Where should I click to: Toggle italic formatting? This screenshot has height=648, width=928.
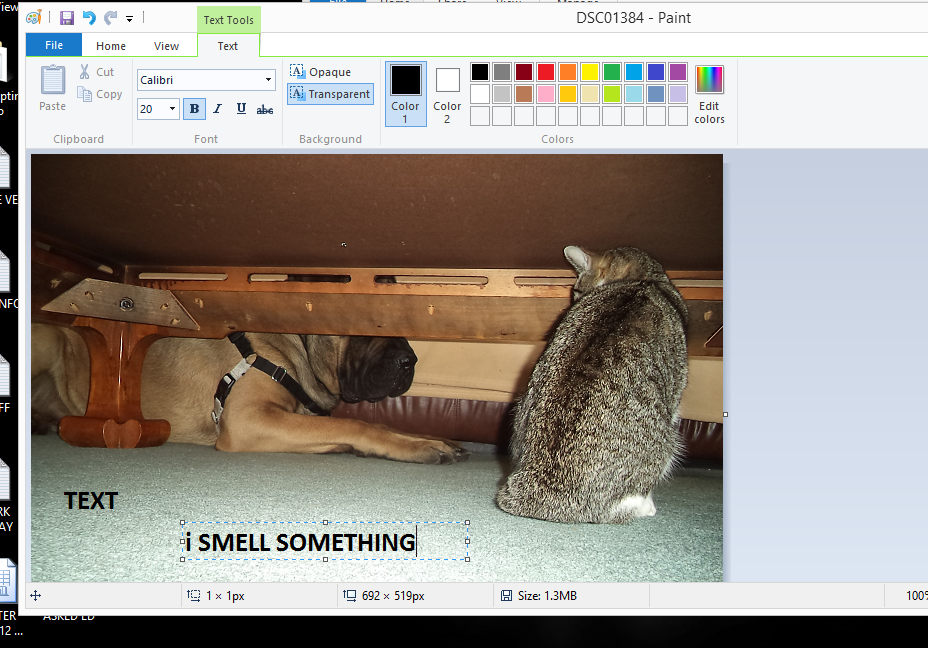click(x=218, y=109)
